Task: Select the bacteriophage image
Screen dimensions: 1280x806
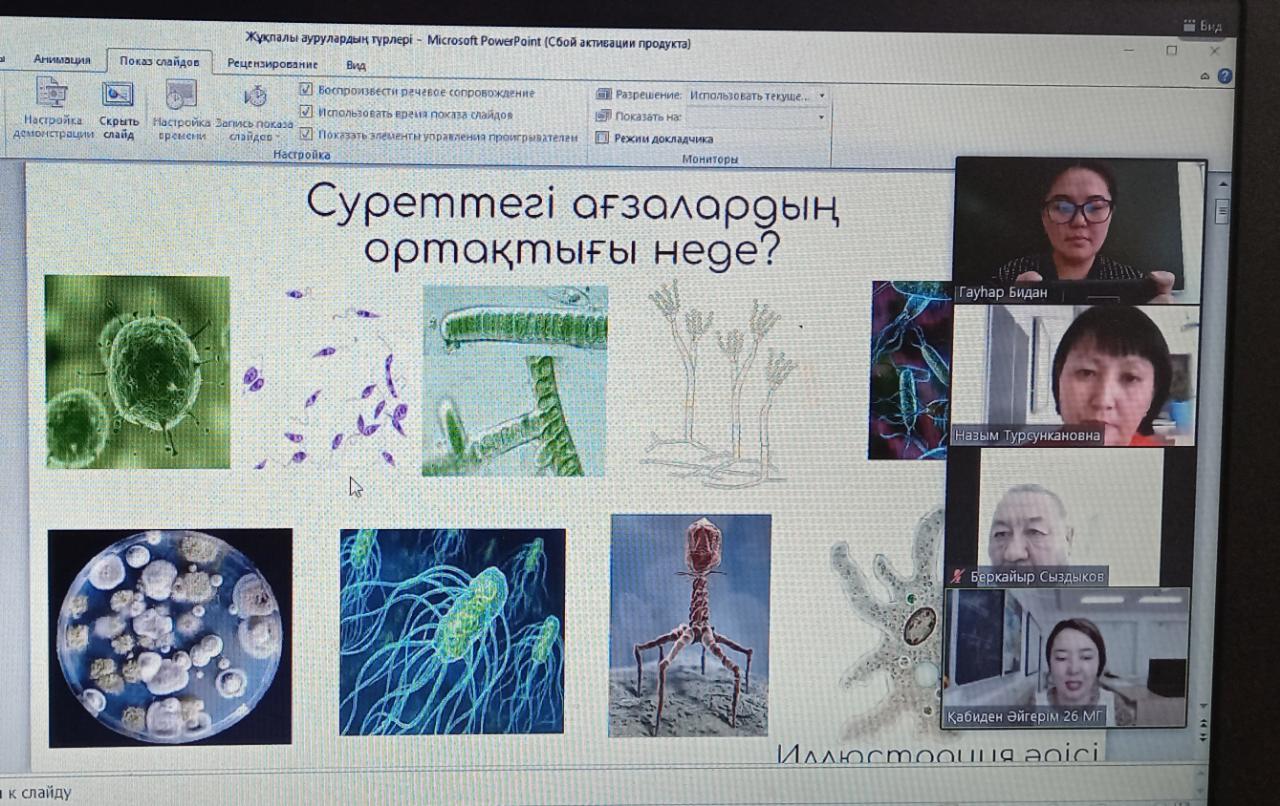Action: point(690,626)
